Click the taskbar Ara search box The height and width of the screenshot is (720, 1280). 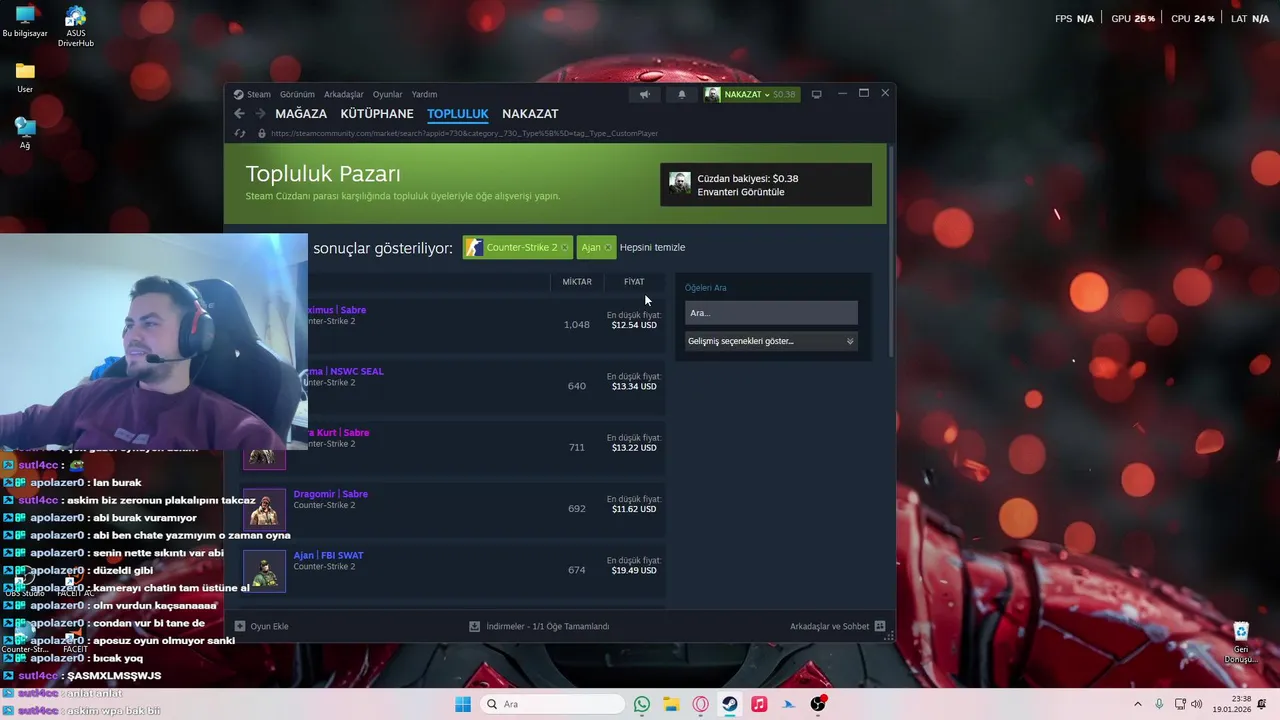(552, 704)
